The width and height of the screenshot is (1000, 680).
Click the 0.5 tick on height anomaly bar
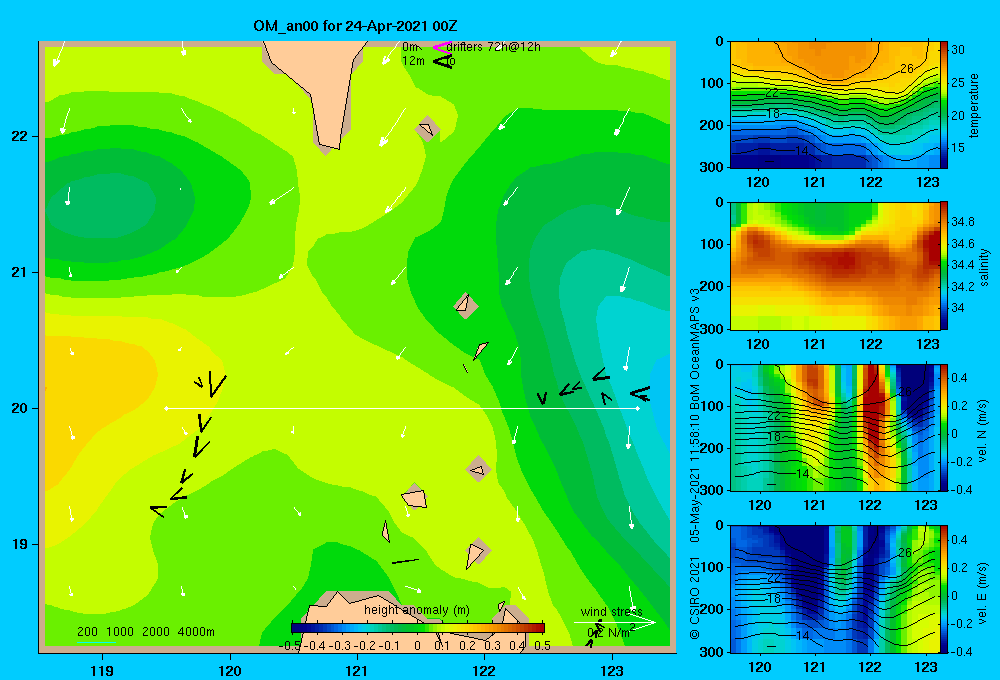coord(542,645)
